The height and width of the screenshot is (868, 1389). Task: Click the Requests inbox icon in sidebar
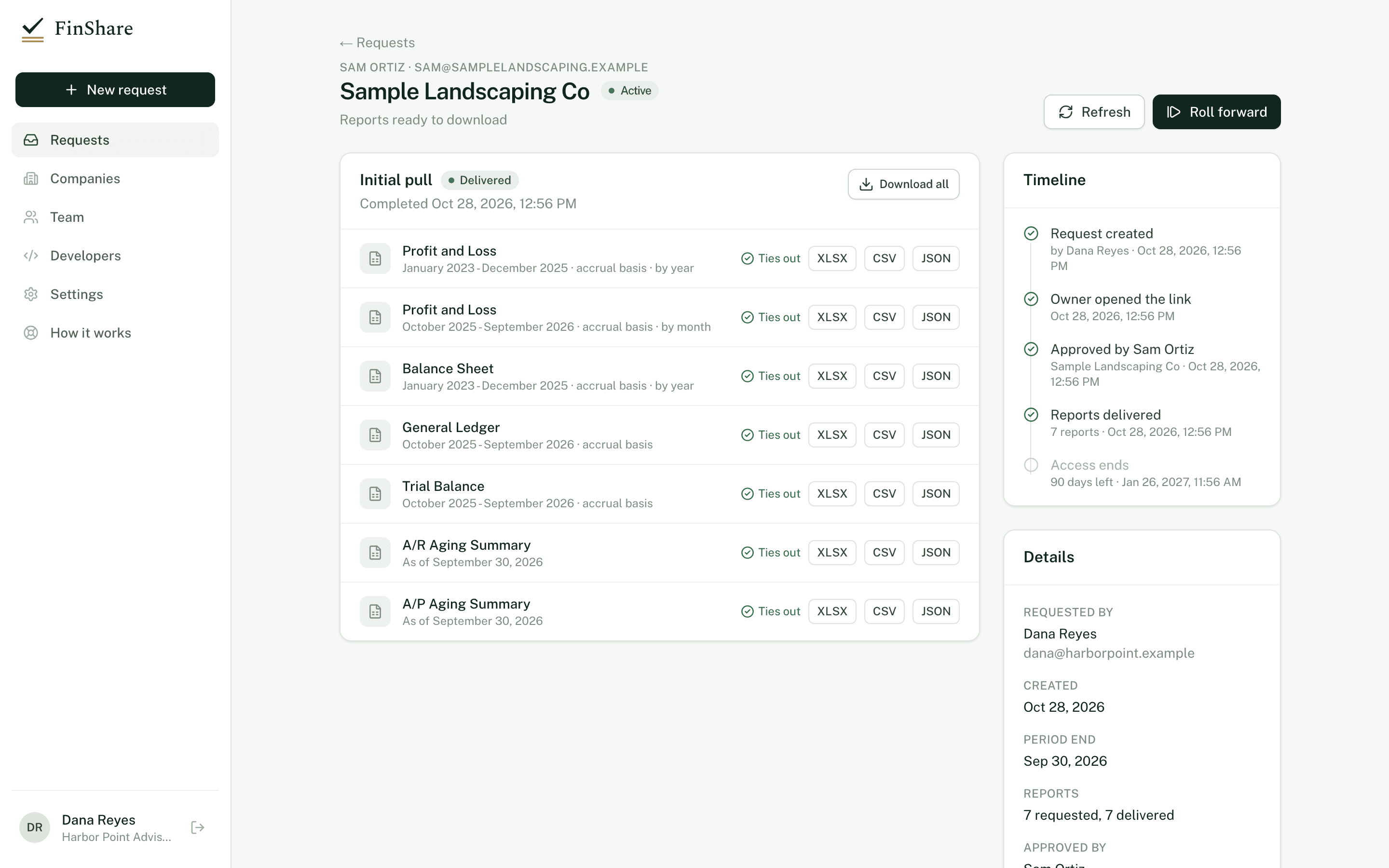click(x=31, y=140)
